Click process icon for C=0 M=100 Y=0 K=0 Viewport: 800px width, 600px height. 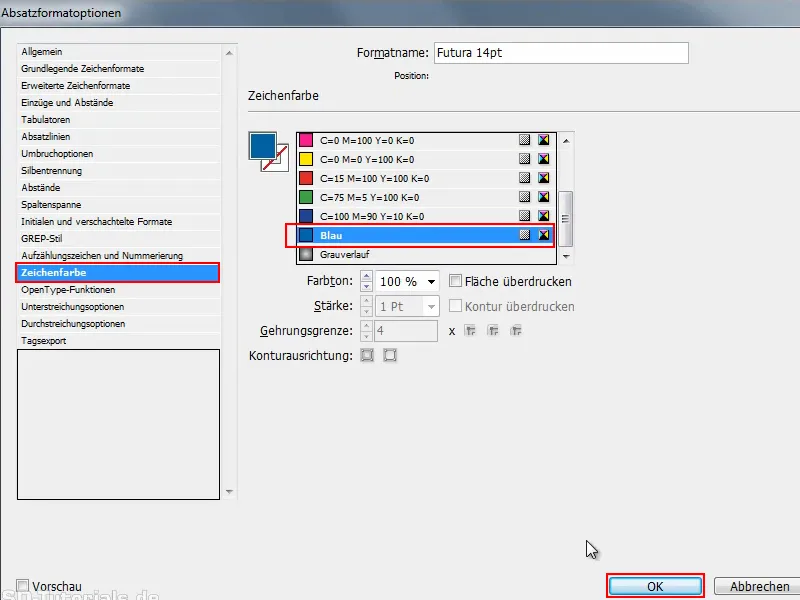(x=524, y=140)
